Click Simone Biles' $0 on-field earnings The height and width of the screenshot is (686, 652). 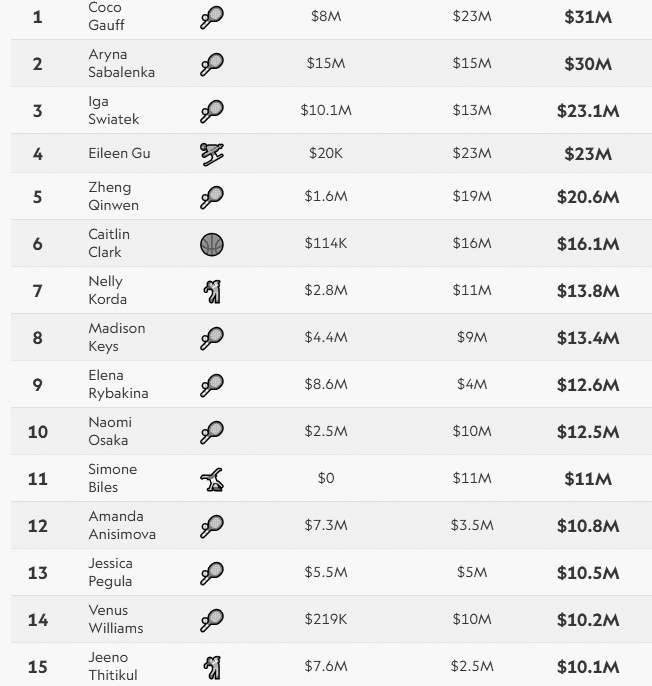(326, 479)
